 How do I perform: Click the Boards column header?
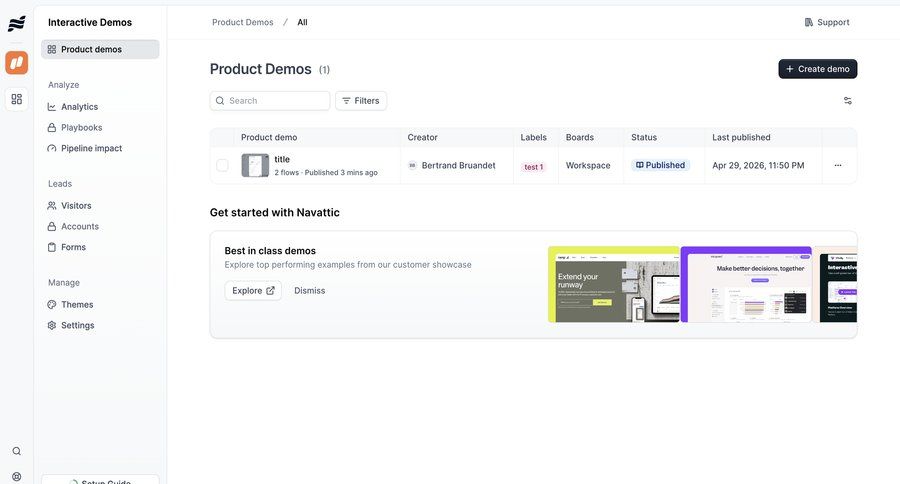pos(580,137)
